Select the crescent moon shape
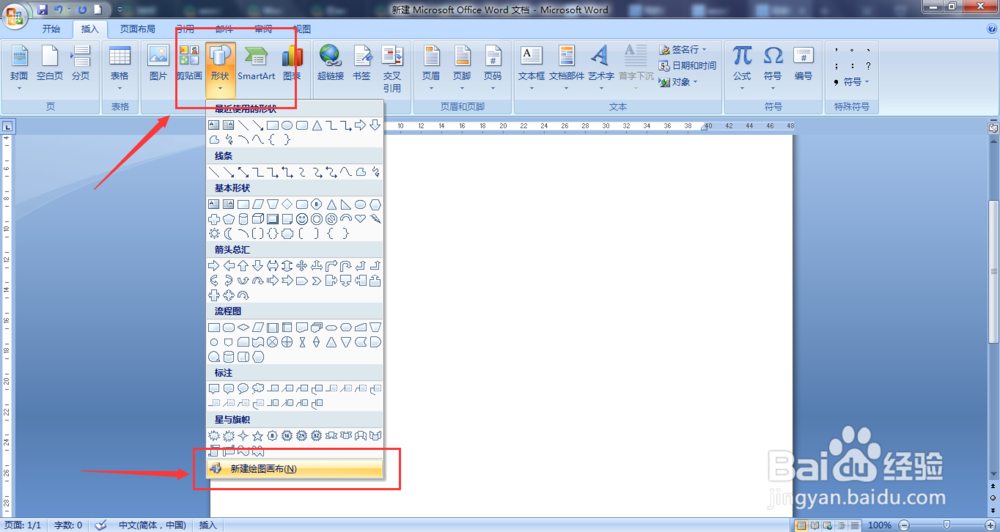 click(x=228, y=233)
